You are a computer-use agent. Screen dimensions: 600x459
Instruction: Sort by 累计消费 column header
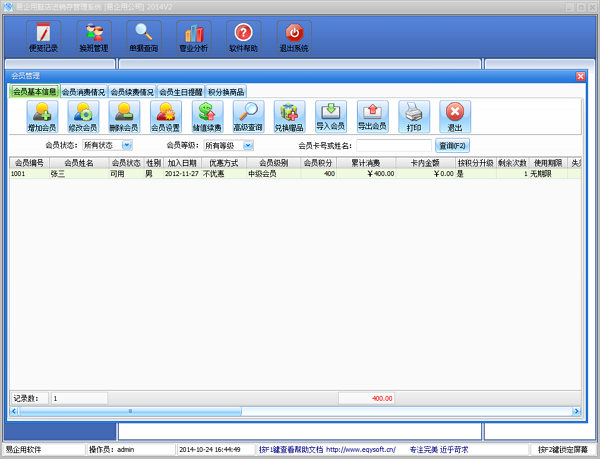coord(366,163)
